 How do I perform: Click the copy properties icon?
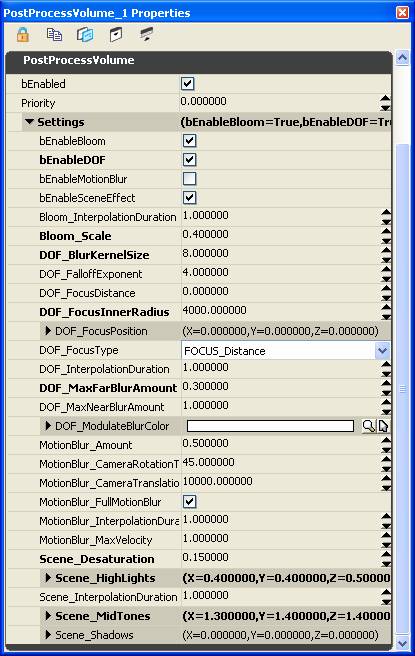[54, 34]
